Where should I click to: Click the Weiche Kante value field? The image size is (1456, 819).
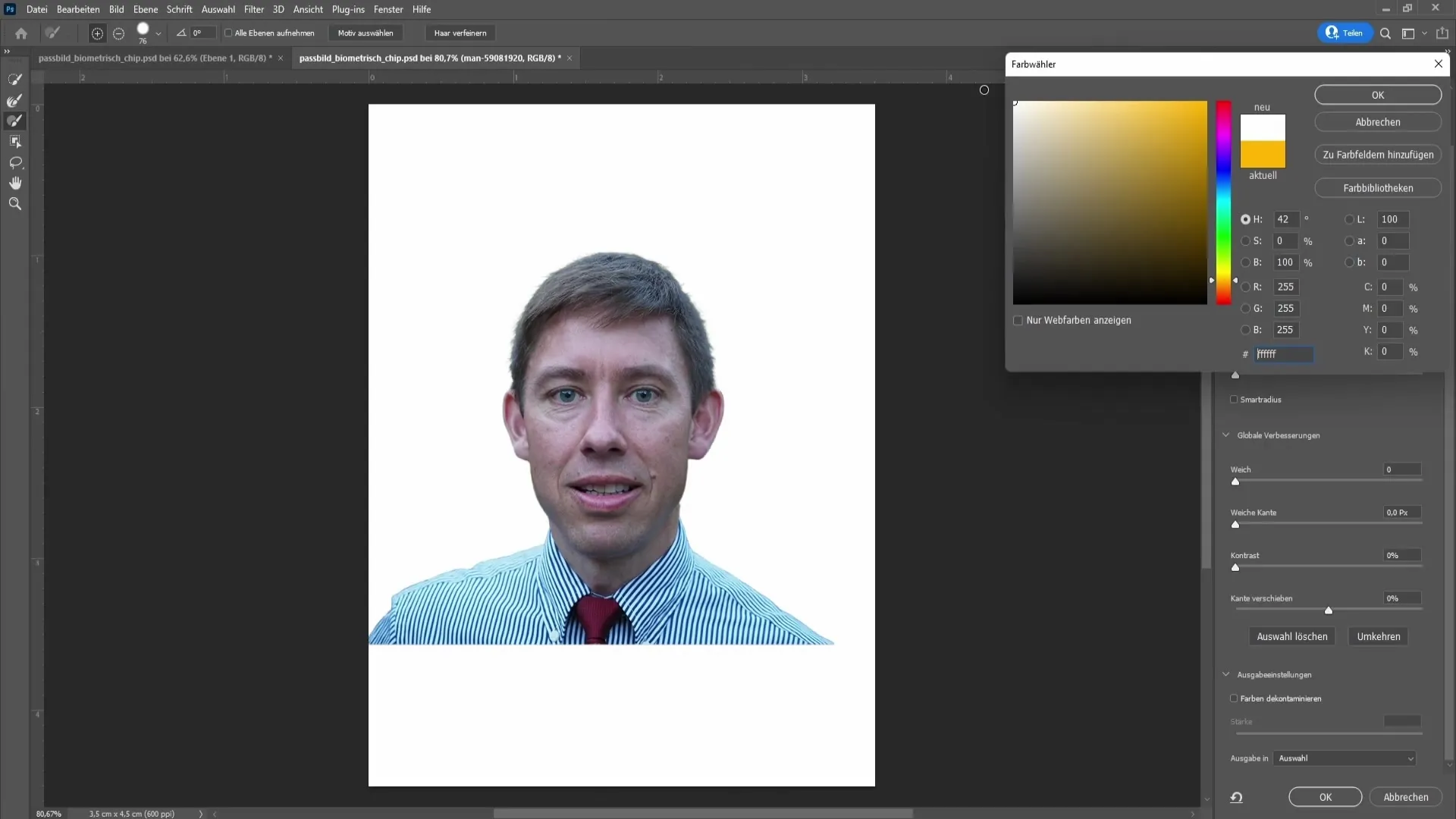1402,513
